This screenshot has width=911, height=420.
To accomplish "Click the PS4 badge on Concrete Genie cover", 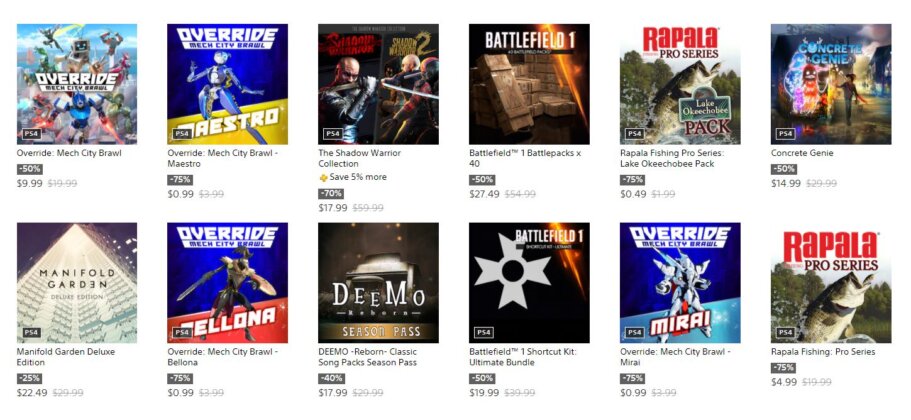I will pyautogui.click(x=785, y=134).
